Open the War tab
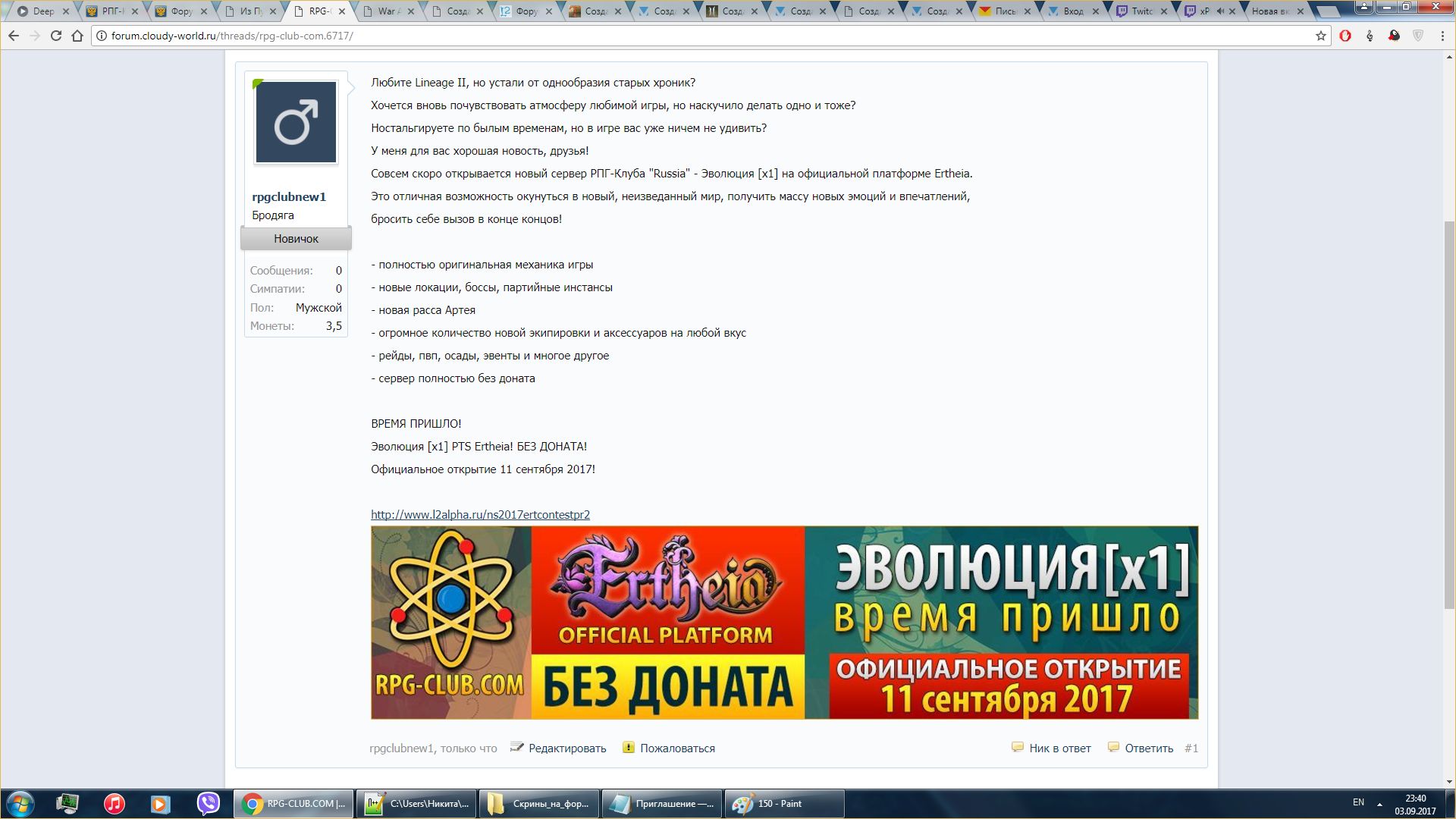This screenshot has height=819, width=1456. 388,11
